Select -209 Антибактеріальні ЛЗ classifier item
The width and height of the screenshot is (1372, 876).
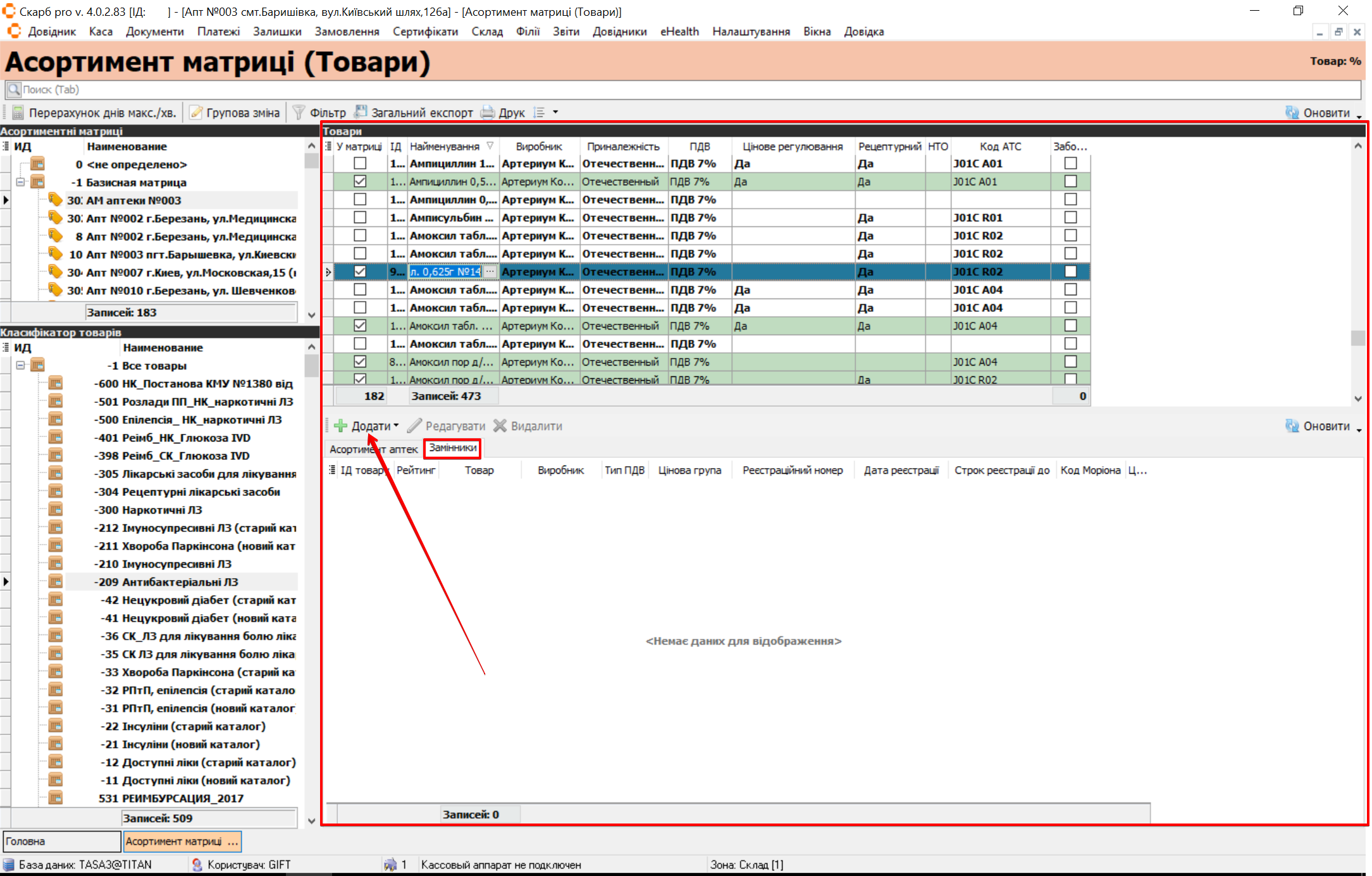point(168,582)
